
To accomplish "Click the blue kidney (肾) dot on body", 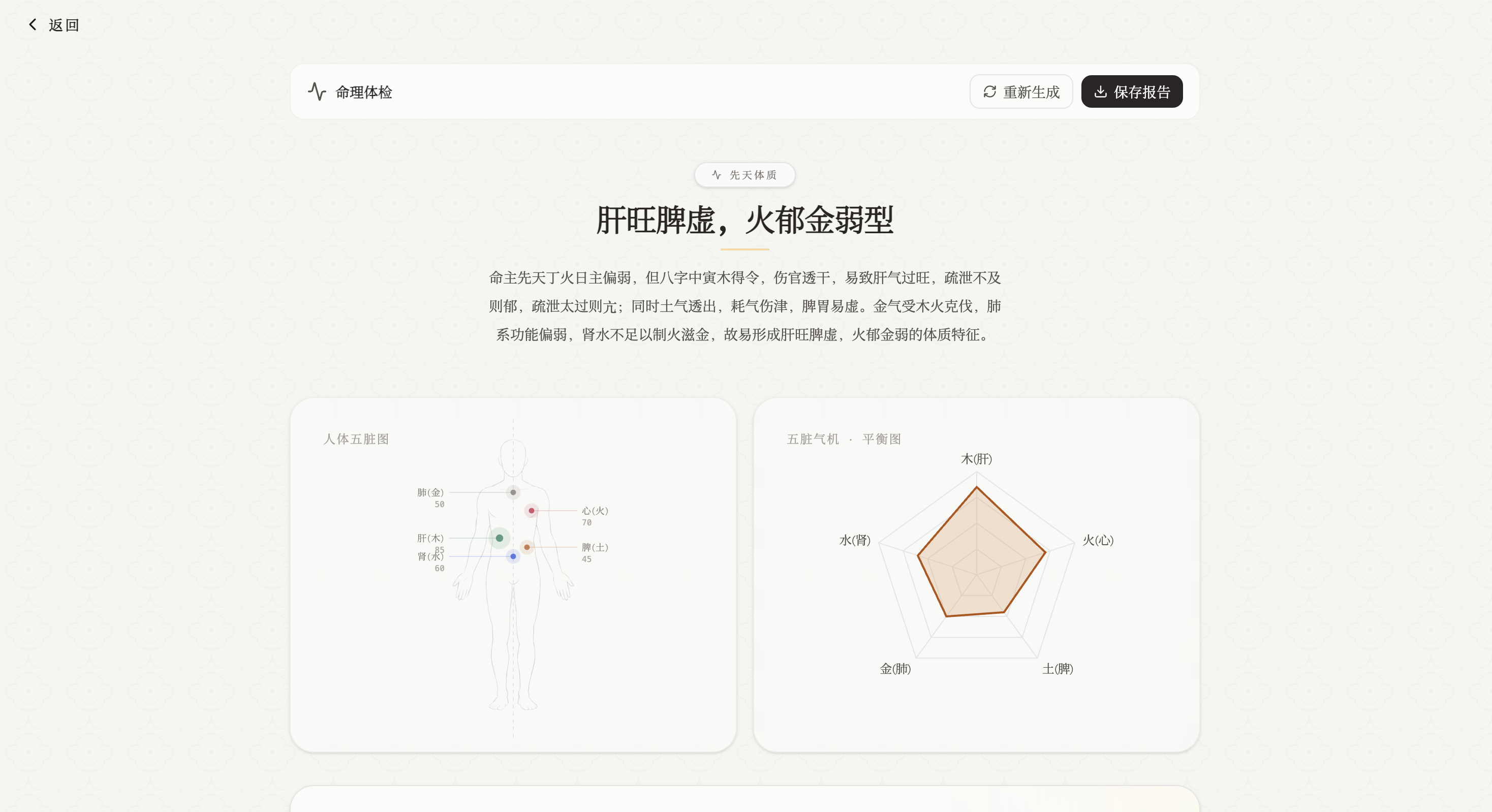I will pyautogui.click(x=513, y=556).
